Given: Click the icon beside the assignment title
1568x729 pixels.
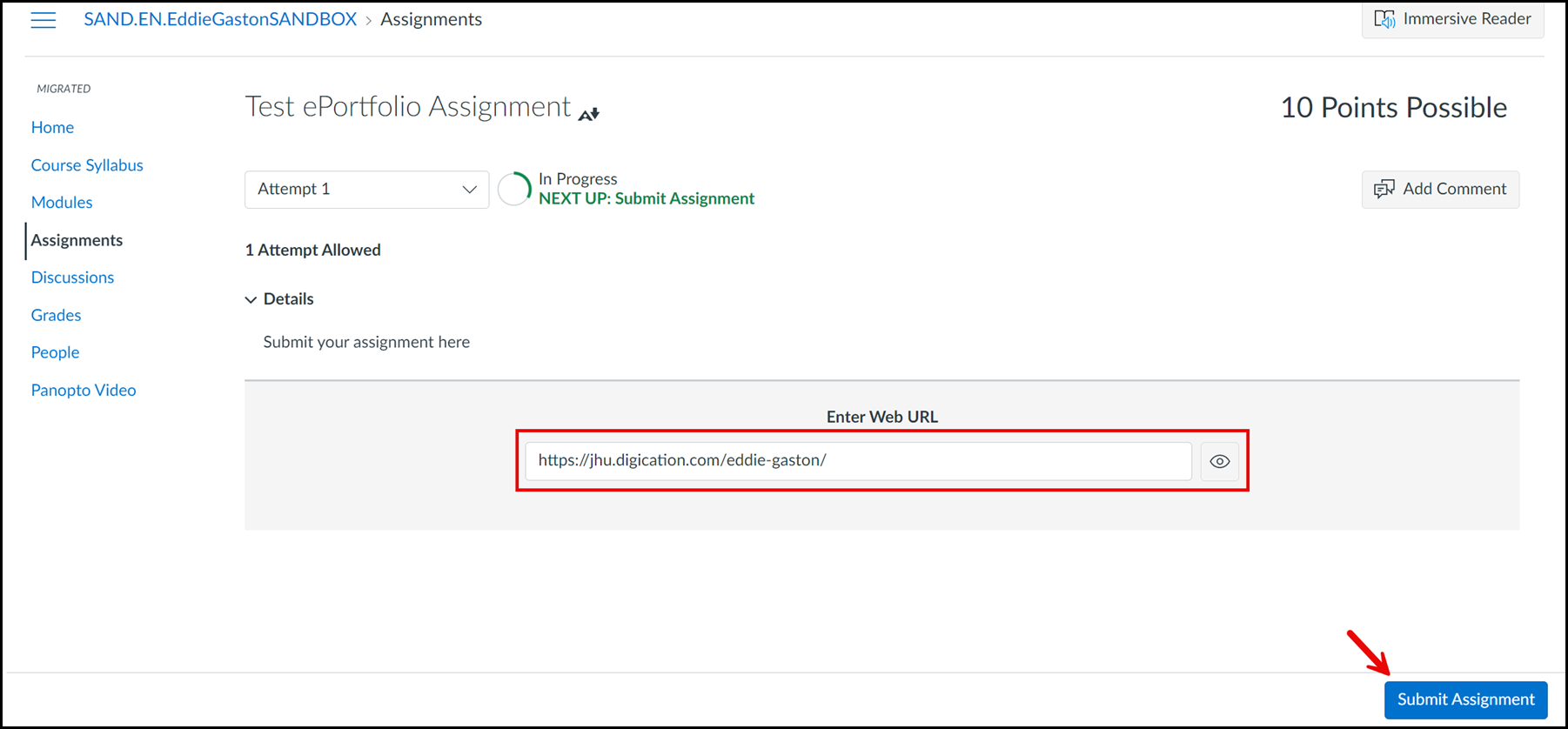Looking at the screenshot, I should coord(589,114).
